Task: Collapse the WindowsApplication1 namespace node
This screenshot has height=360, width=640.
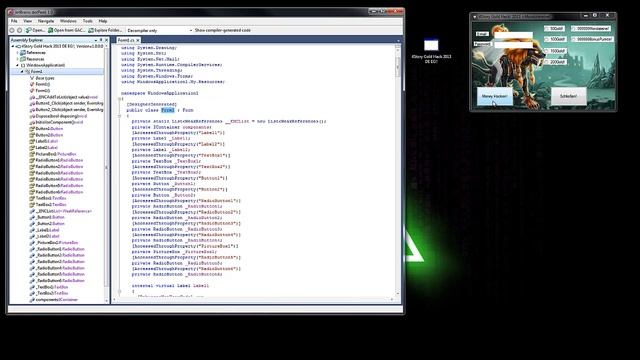Action: (18, 65)
